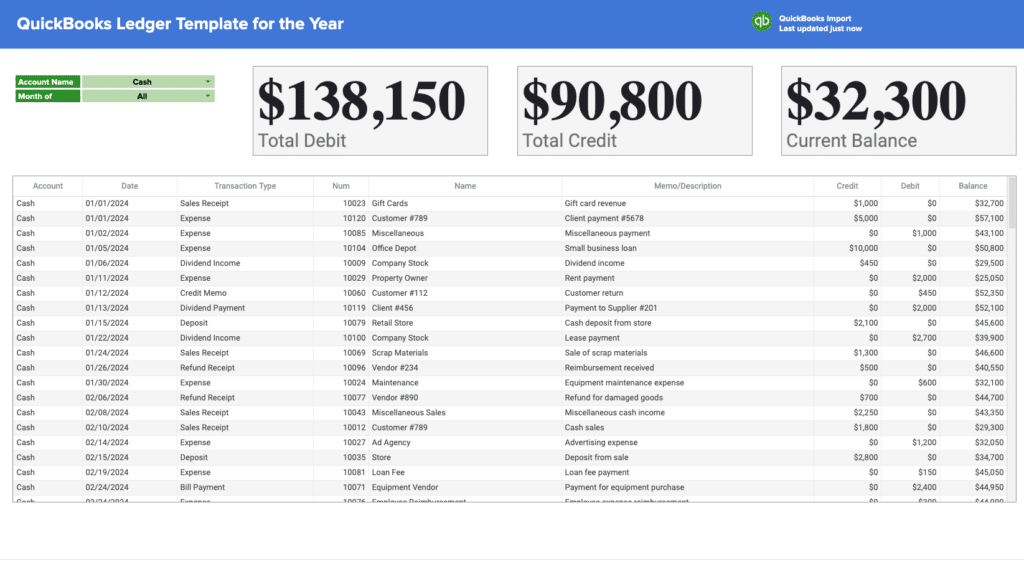Click the $90,800 Total Credit card
Viewport: 1024px width, 561px height.
coord(635,110)
